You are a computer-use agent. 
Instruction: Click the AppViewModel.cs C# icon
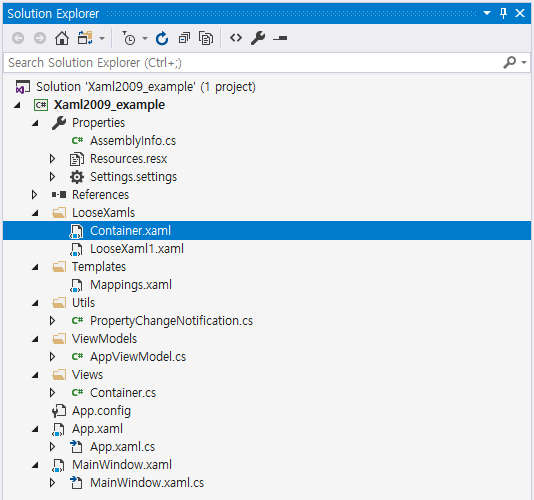point(77,357)
